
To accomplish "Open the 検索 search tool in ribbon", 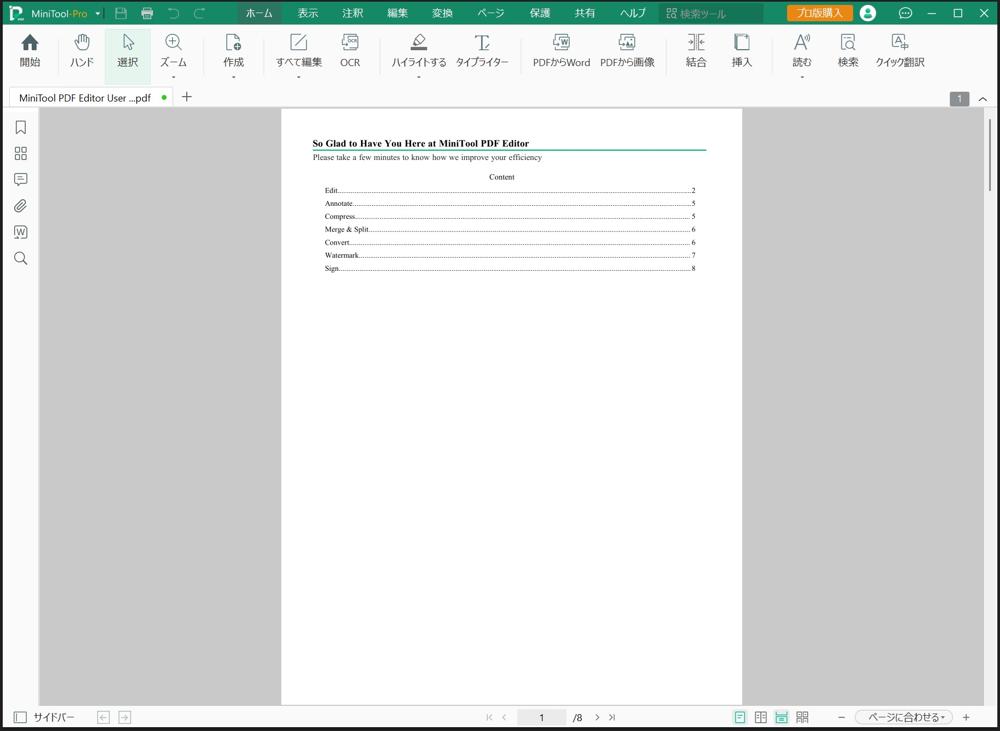I will coord(848,51).
